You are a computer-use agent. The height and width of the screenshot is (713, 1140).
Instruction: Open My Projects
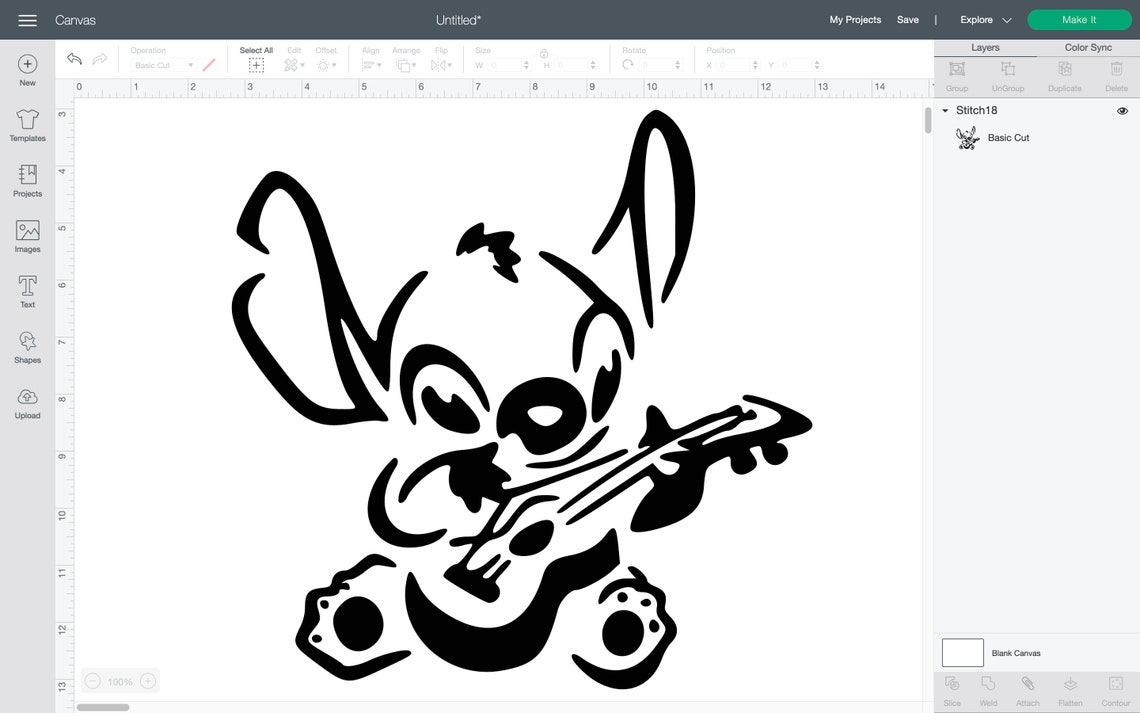pos(854,19)
